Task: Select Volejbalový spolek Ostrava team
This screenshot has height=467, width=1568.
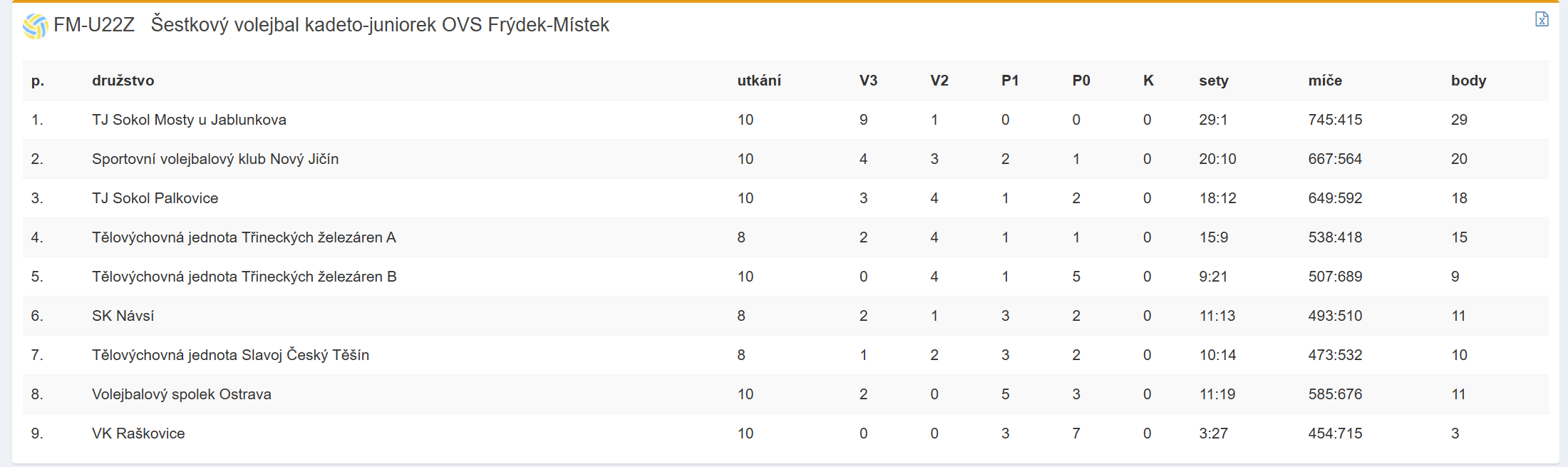Action: pyautogui.click(x=182, y=394)
